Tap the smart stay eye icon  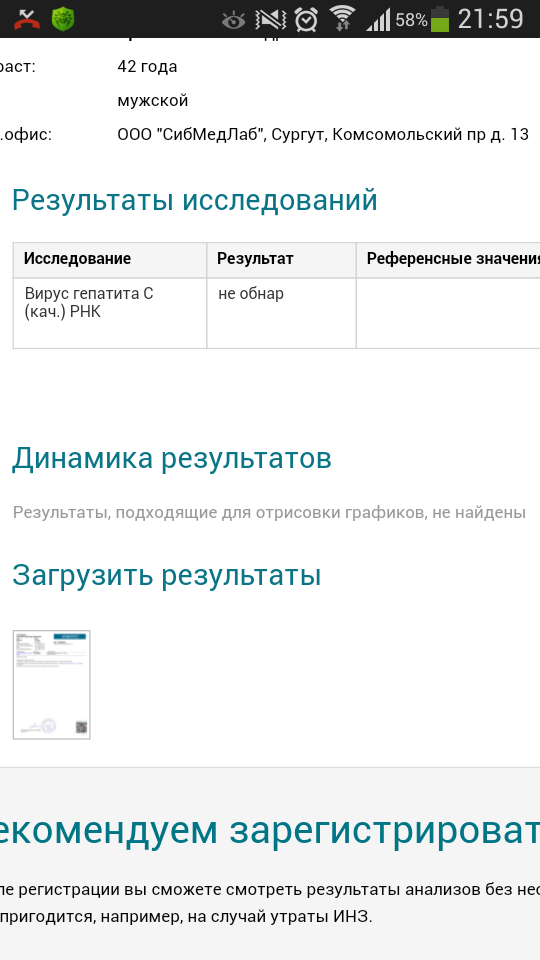tap(233, 20)
